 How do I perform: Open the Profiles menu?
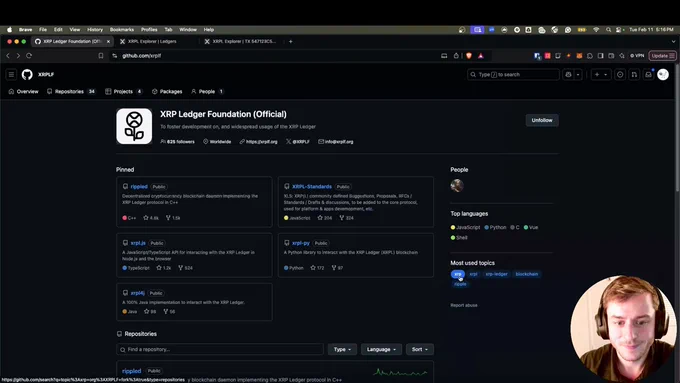pos(149,29)
